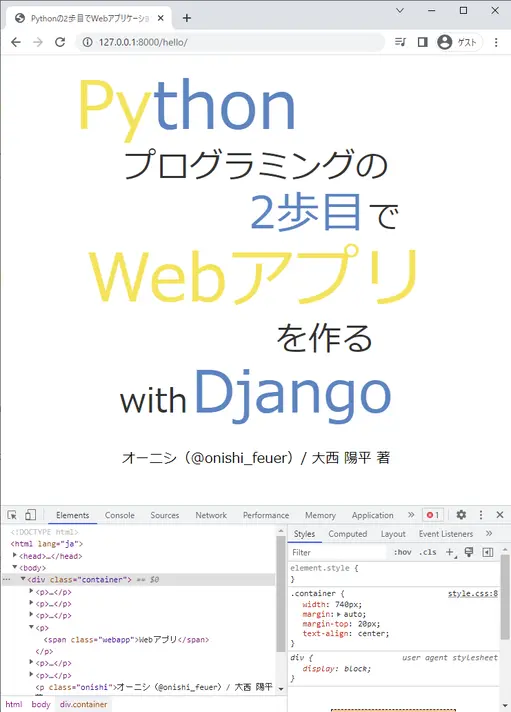Open the media control playlist icon
Image resolution: width=511 pixels, height=712 pixels.
400,42
